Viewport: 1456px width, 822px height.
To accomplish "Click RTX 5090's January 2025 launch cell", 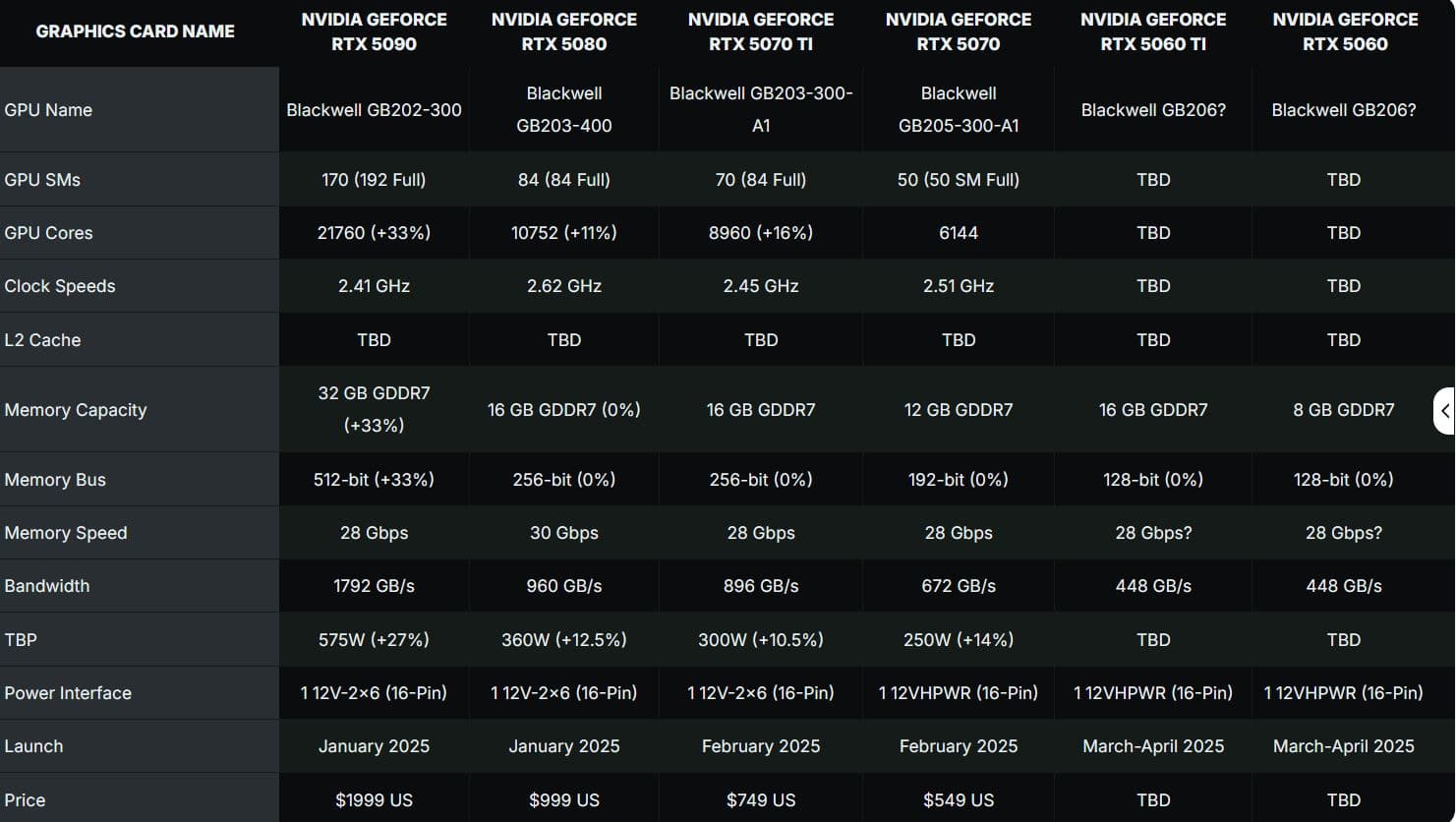I will click(374, 746).
